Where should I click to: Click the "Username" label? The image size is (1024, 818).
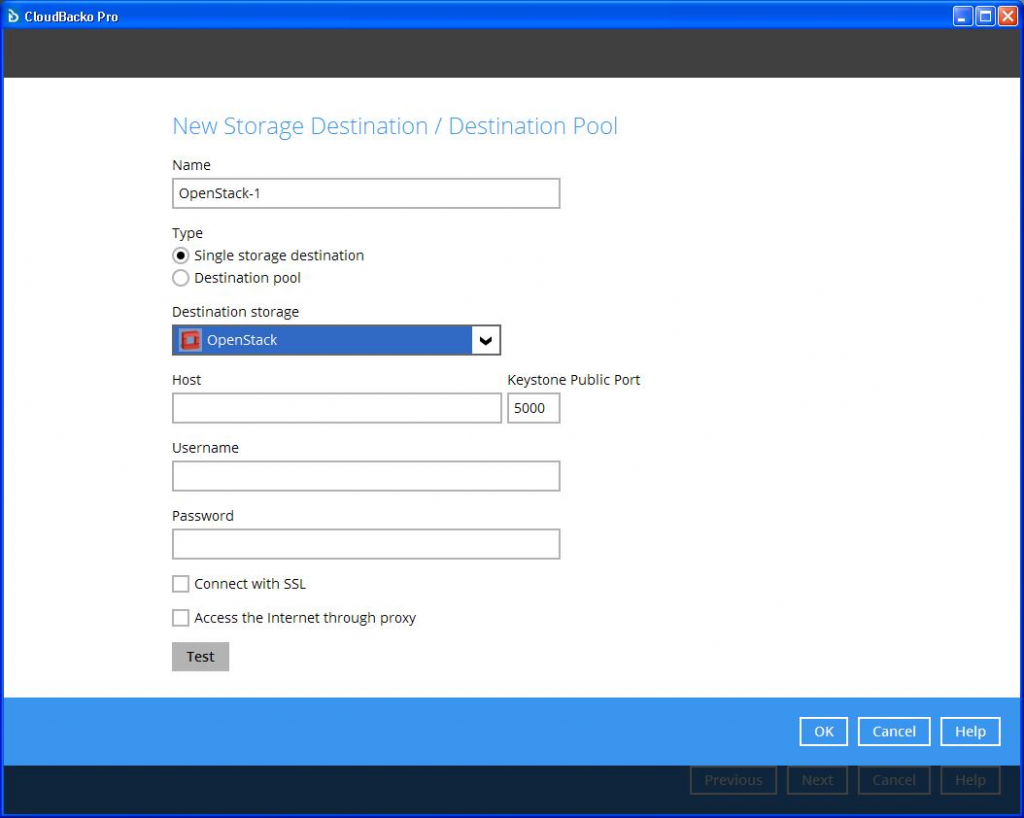click(206, 448)
